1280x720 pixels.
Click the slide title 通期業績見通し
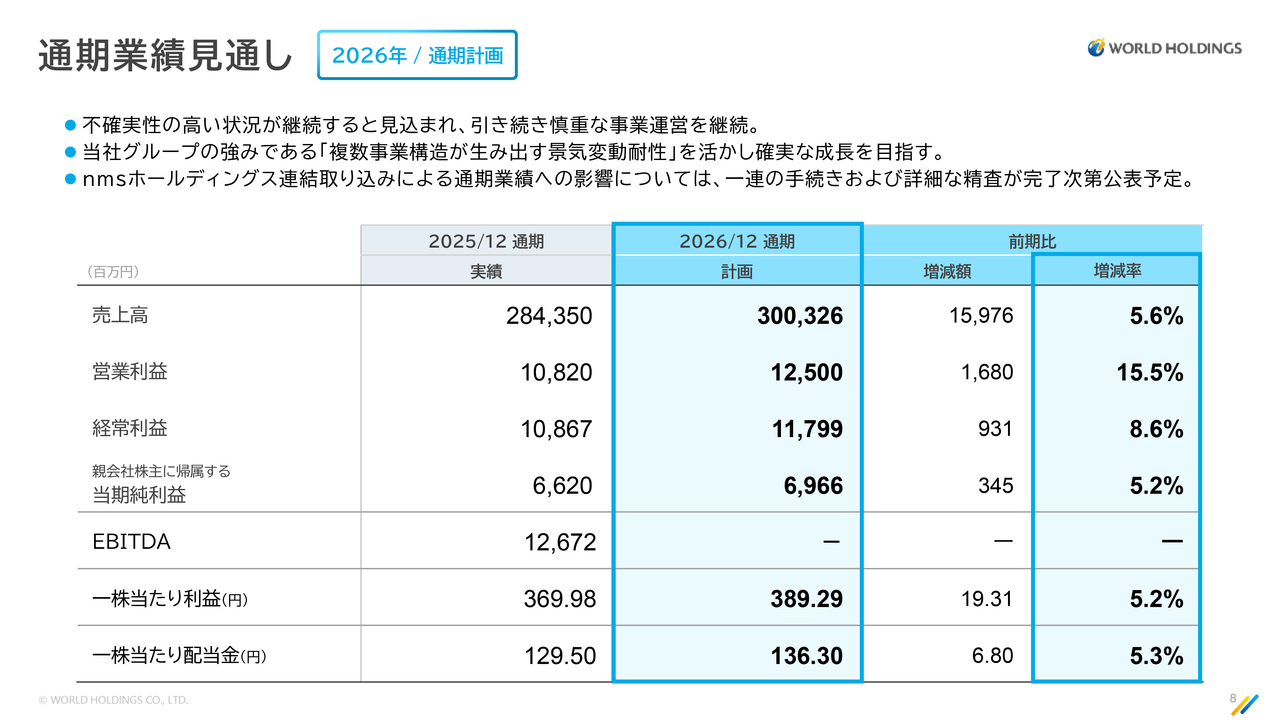(x=165, y=55)
